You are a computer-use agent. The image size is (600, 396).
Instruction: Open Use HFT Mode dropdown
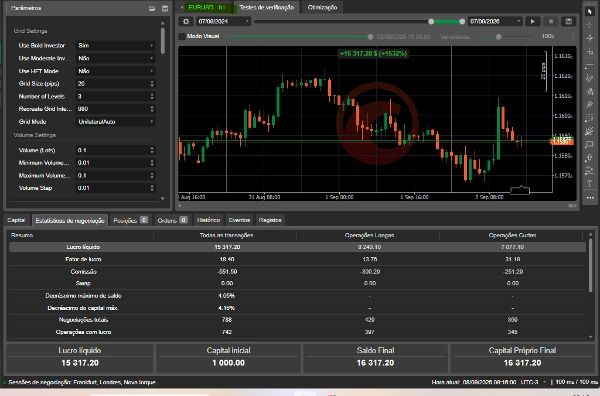pos(115,71)
